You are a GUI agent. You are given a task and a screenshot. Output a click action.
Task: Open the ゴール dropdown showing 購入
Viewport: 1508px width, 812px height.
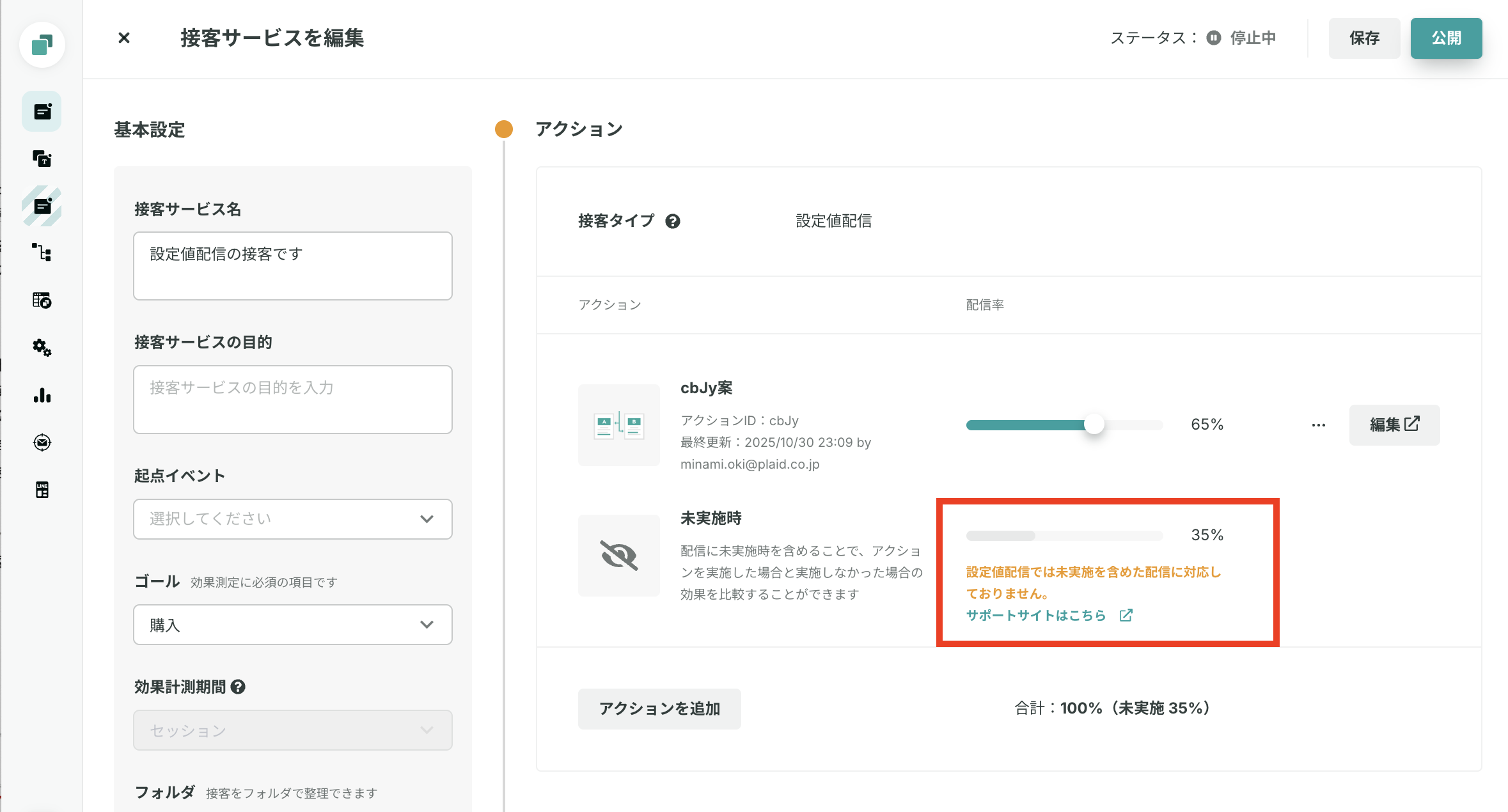292,625
